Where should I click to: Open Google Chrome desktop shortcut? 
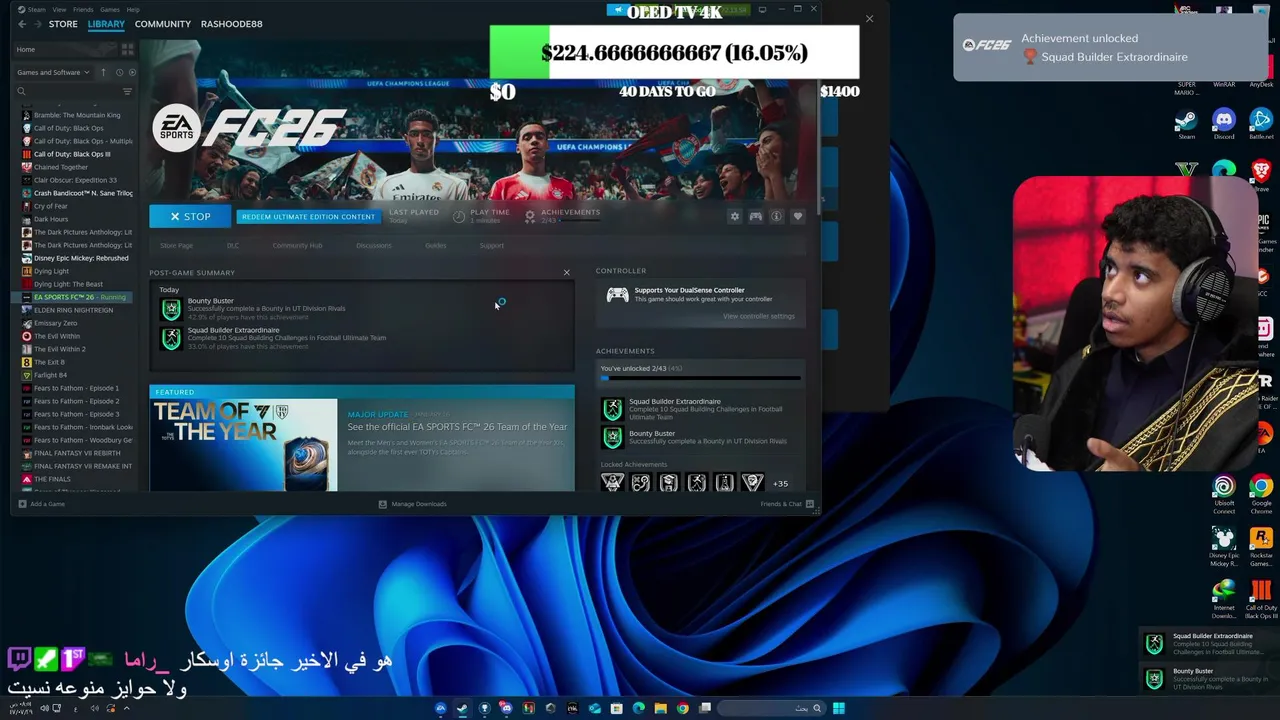pos(1261,494)
